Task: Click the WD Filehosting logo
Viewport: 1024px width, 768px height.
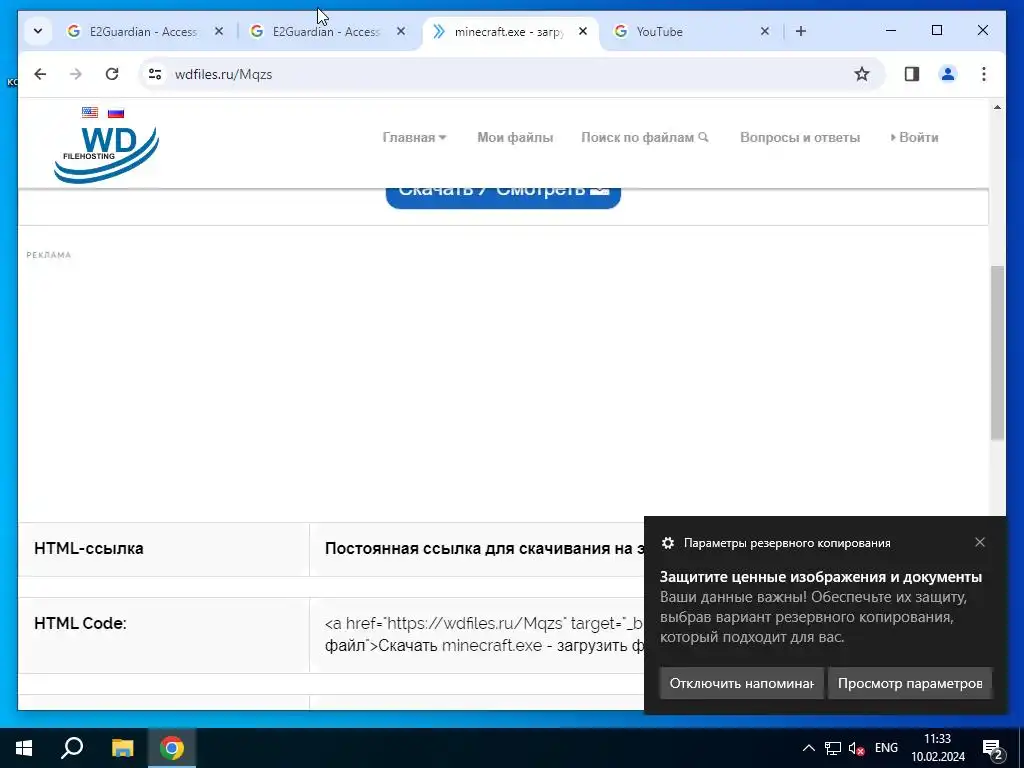Action: [x=106, y=154]
